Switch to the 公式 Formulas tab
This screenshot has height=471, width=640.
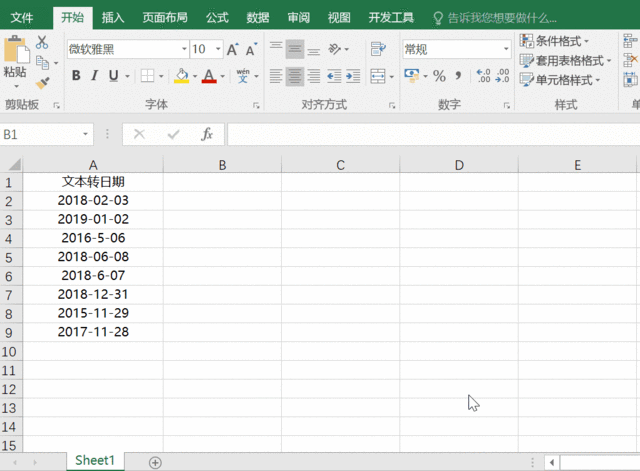[217, 18]
